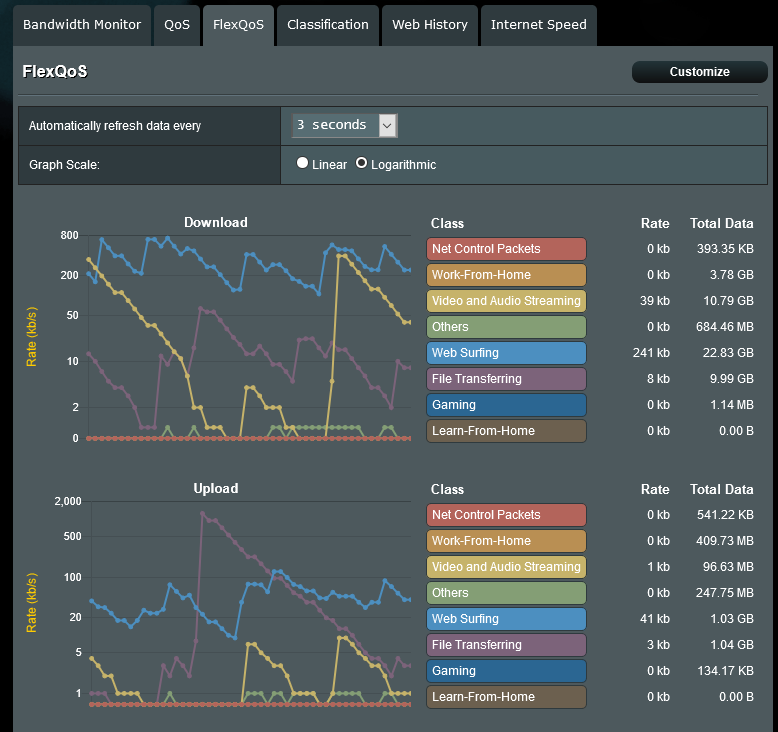Select the Logarithmic graph scale option
Image resolution: width=778 pixels, height=732 pixels.
click(x=362, y=164)
